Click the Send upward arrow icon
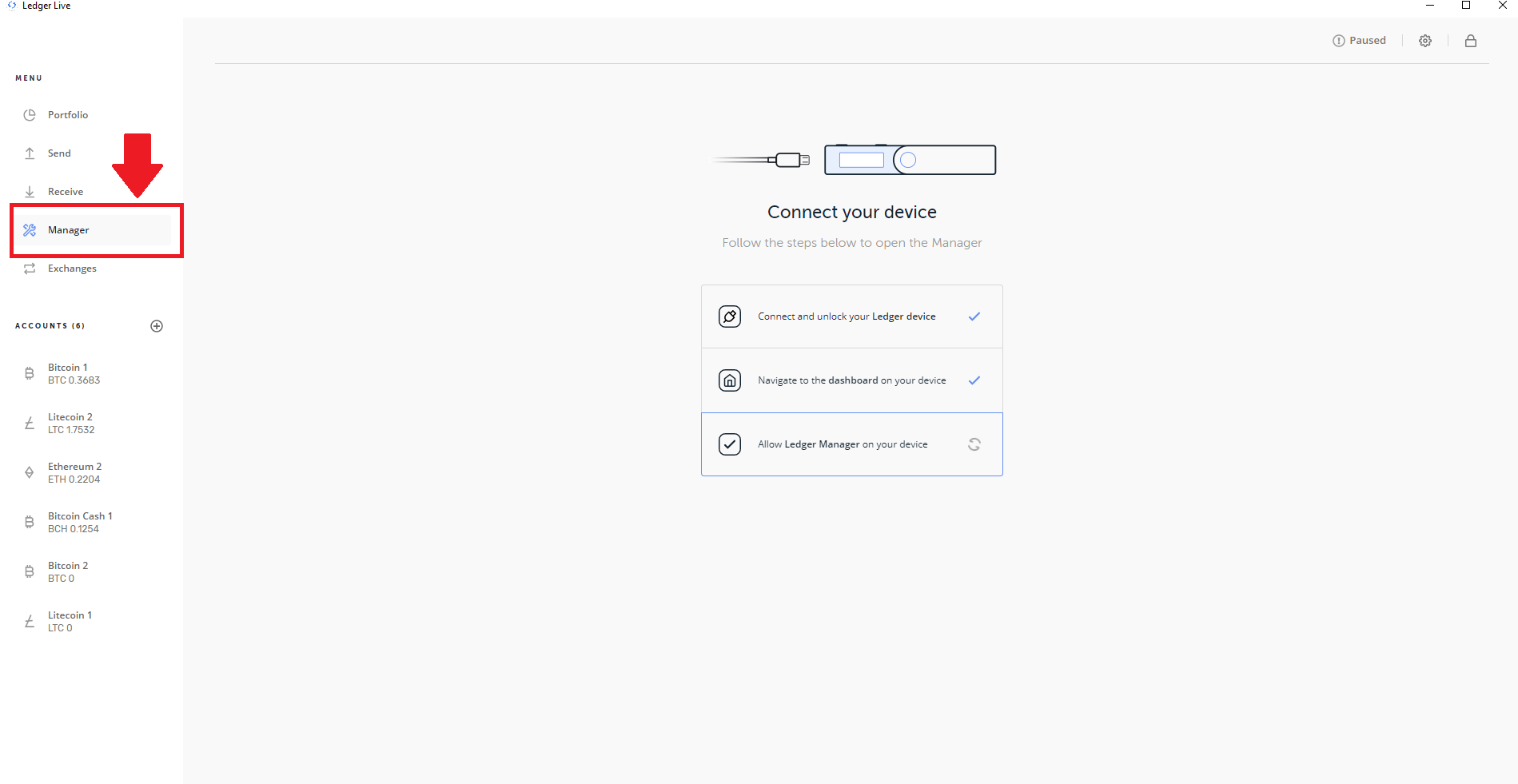This screenshot has width=1518, height=784. (30, 153)
